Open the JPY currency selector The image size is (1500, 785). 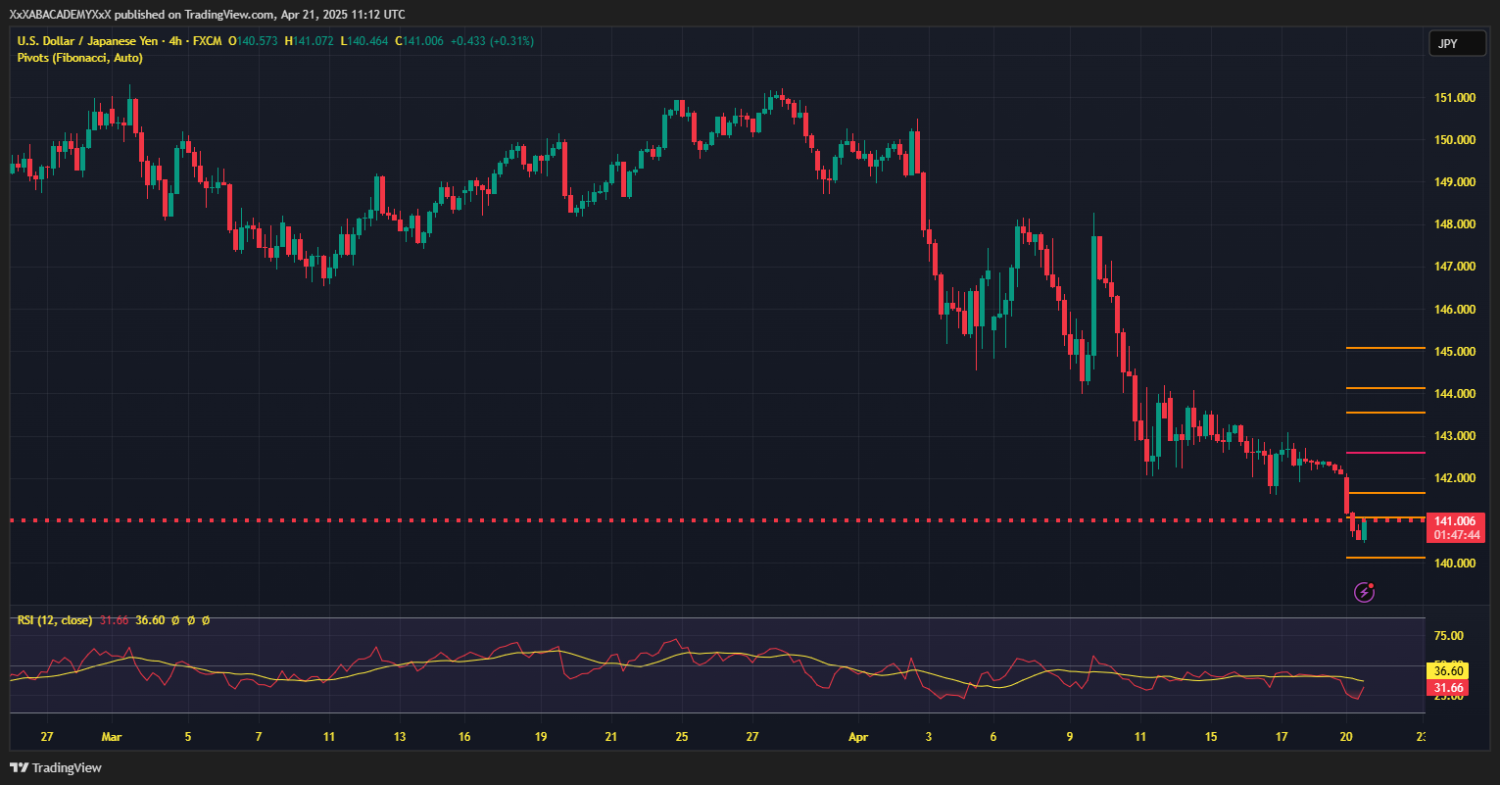(x=1456, y=44)
